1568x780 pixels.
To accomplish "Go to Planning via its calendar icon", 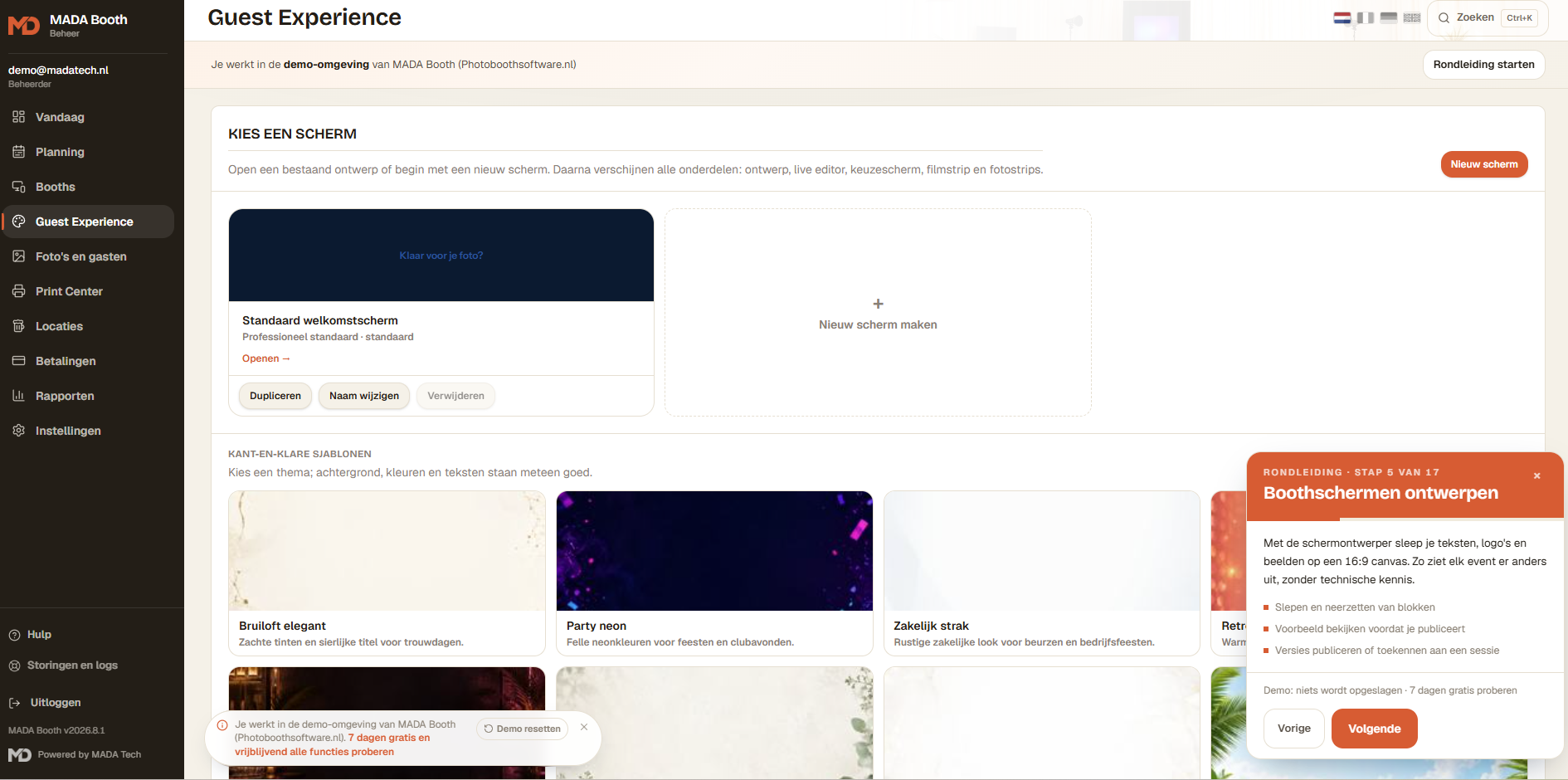I will click(x=19, y=152).
